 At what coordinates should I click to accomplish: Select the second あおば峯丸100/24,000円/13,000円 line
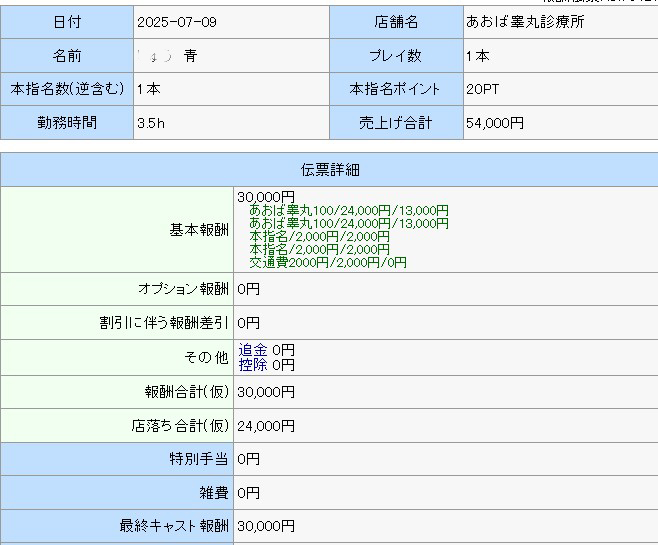(349, 223)
